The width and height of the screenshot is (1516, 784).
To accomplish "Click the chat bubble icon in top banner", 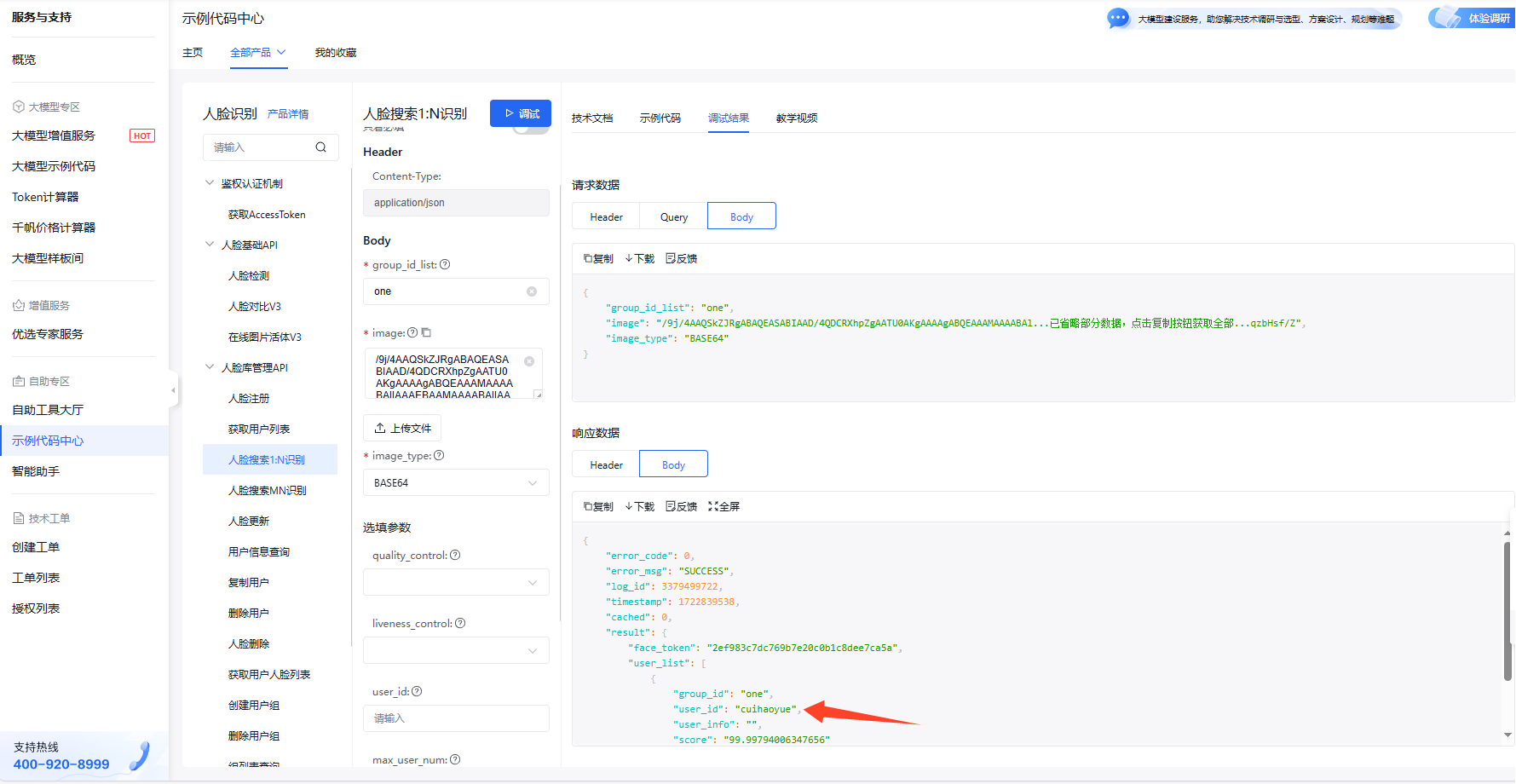I will click(1118, 18).
